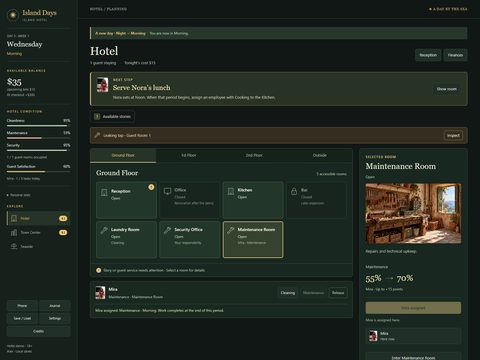Click the Bar padlock icon
Image resolution: width=480 pixels, height=360 pixels.
point(294,191)
